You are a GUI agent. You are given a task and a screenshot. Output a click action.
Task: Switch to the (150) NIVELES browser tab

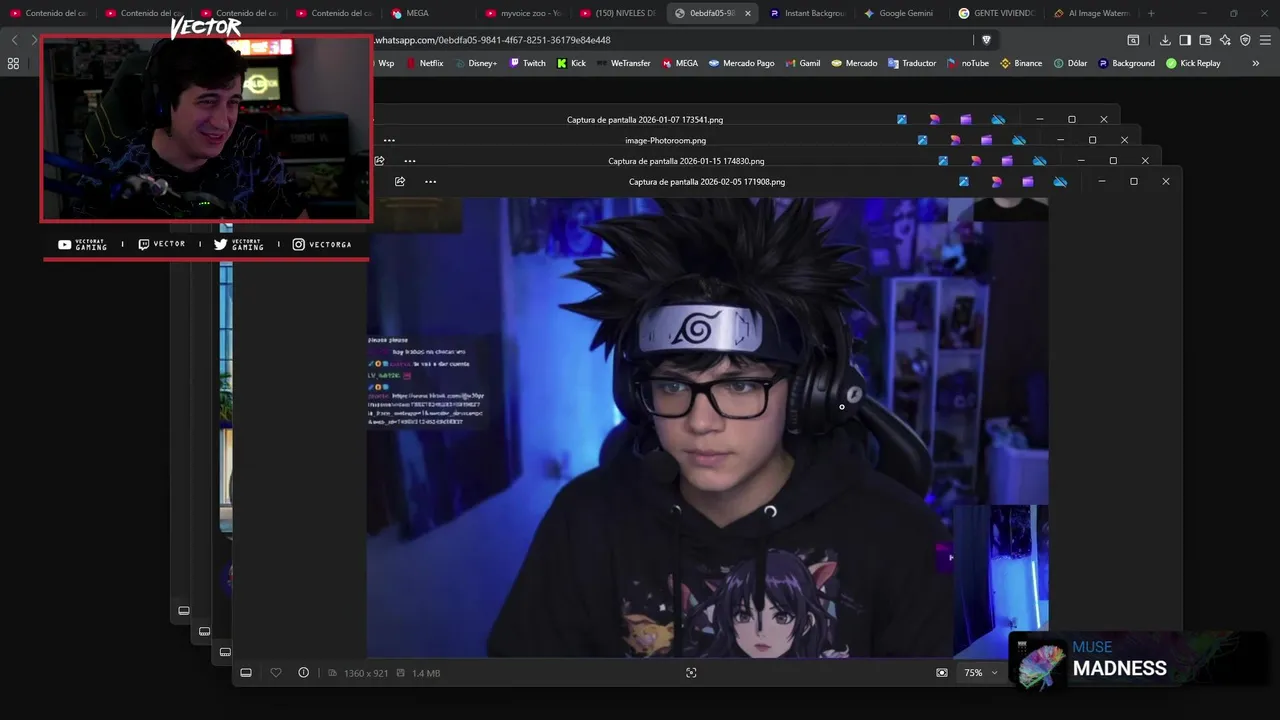tap(618, 13)
